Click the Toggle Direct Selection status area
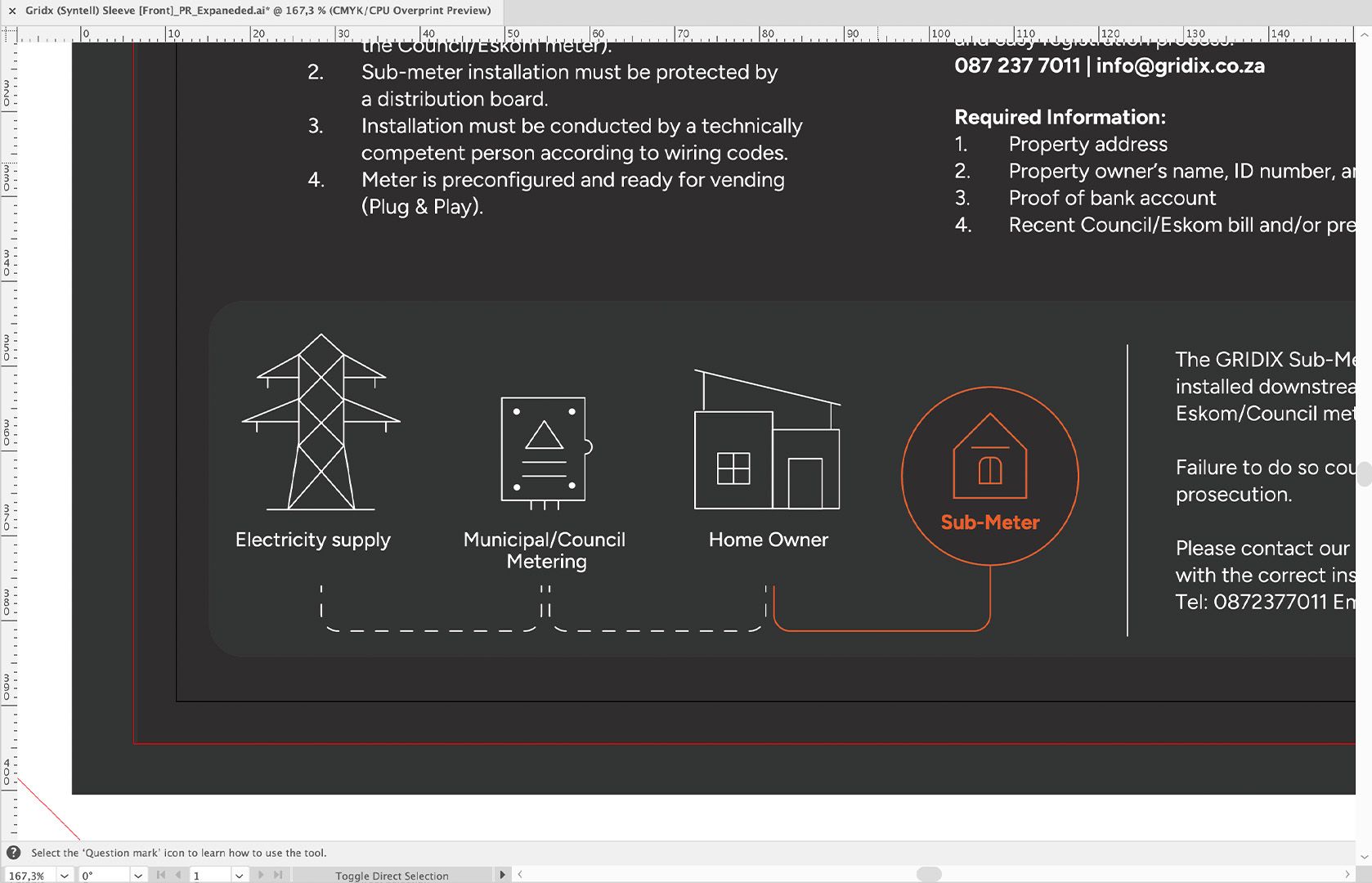Screen dimensions: 1372x883 click(x=392, y=876)
